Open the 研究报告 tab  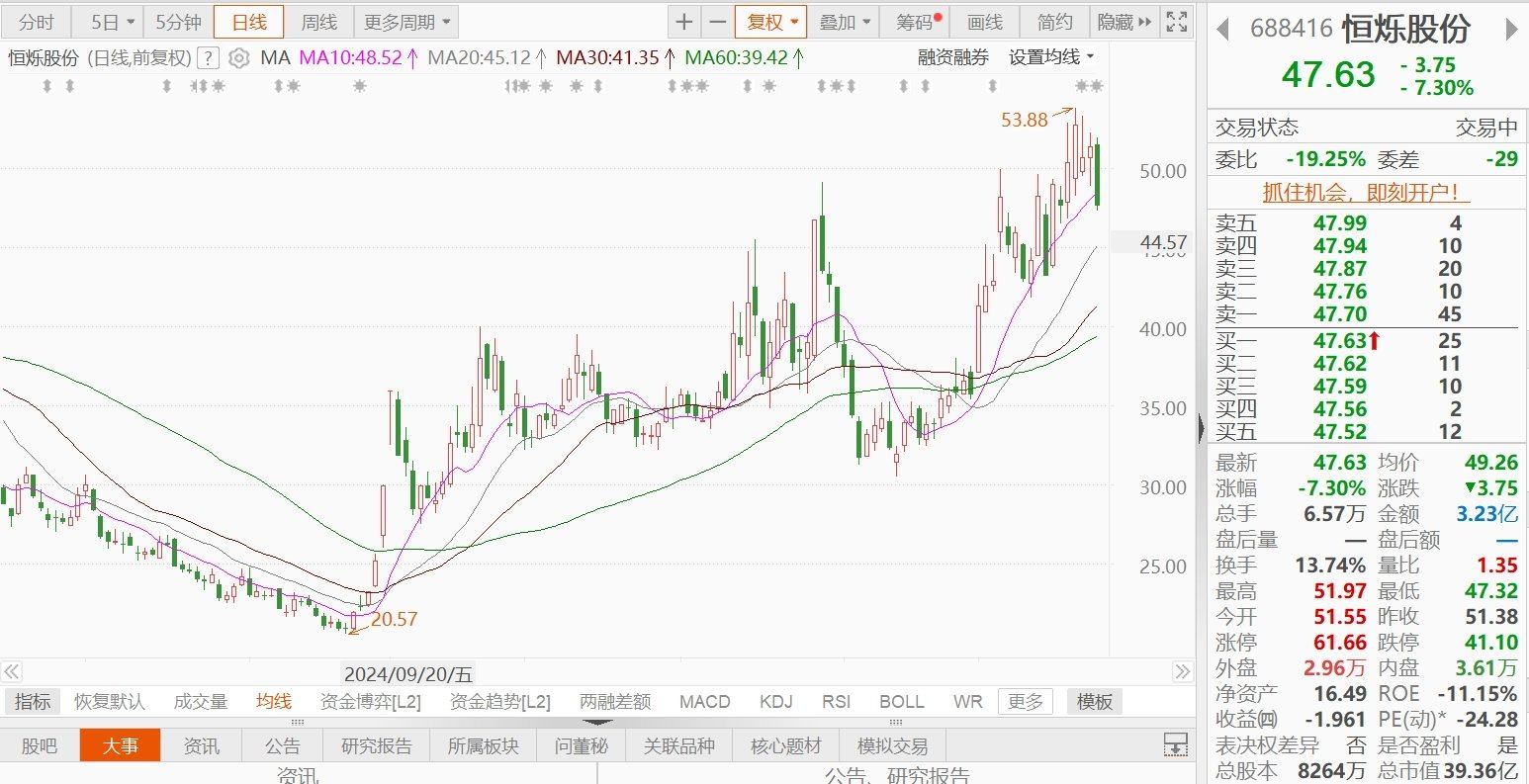click(376, 745)
